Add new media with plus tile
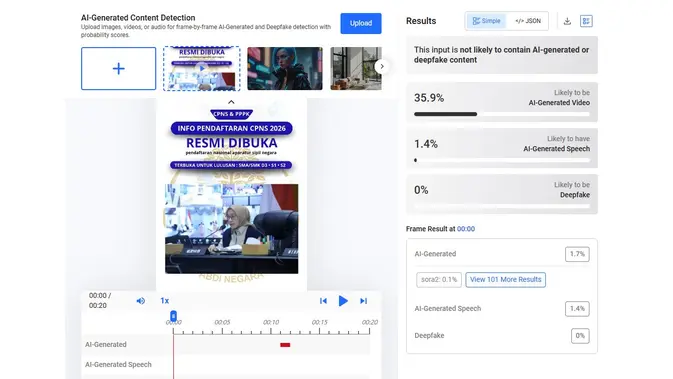673x379 pixels. (x=118, y=69)
